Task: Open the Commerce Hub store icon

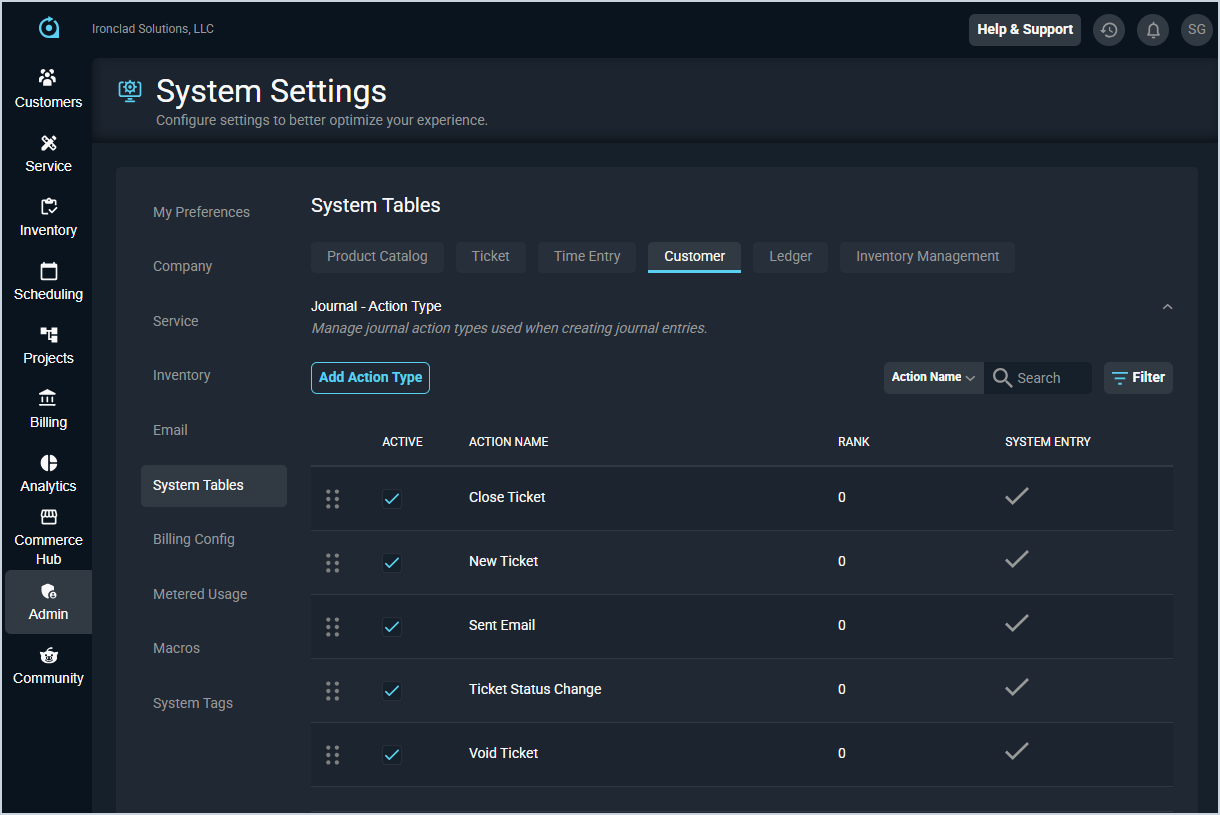Action: pos(48,517)
